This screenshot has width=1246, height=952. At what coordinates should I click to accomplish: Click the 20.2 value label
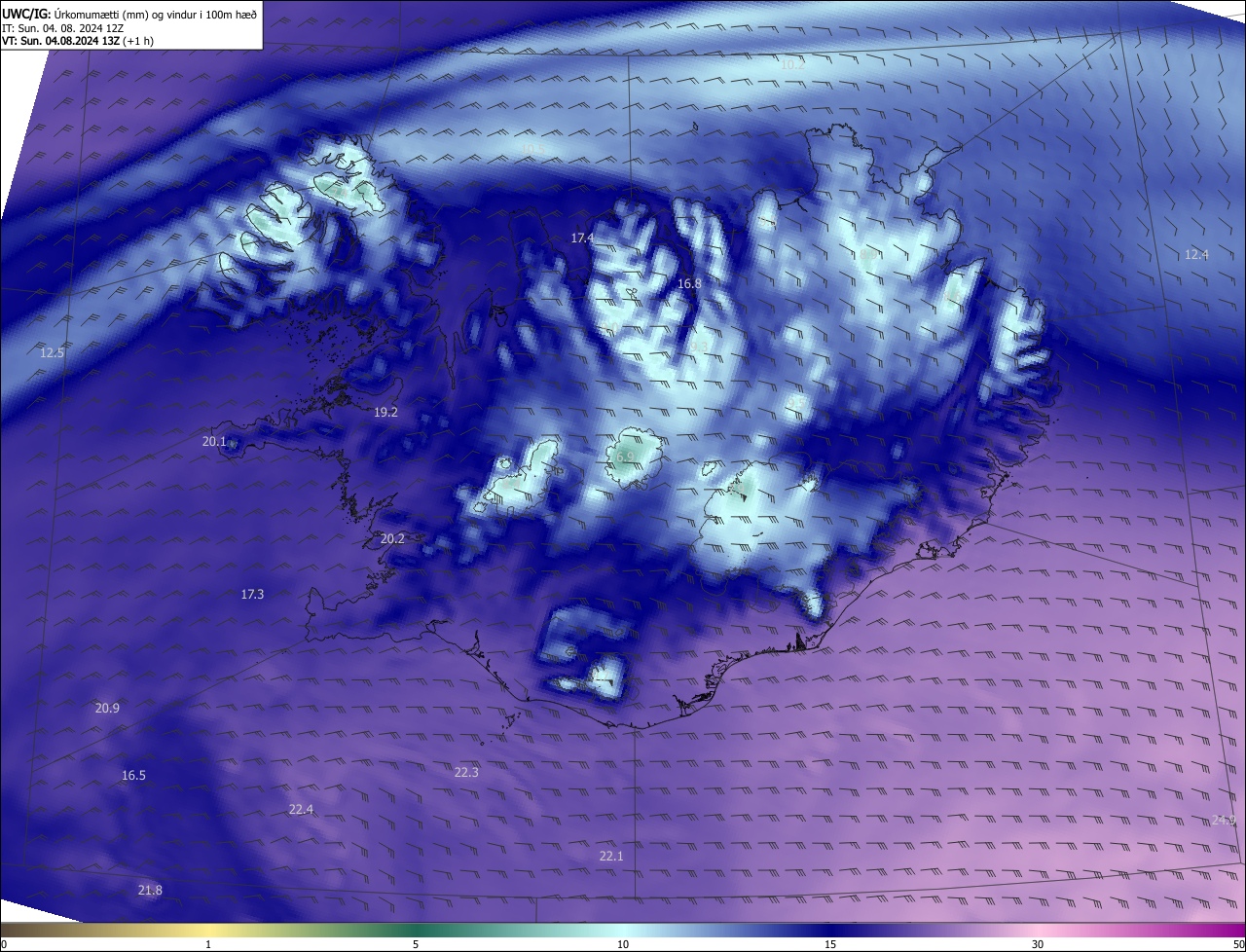point(392,538)
